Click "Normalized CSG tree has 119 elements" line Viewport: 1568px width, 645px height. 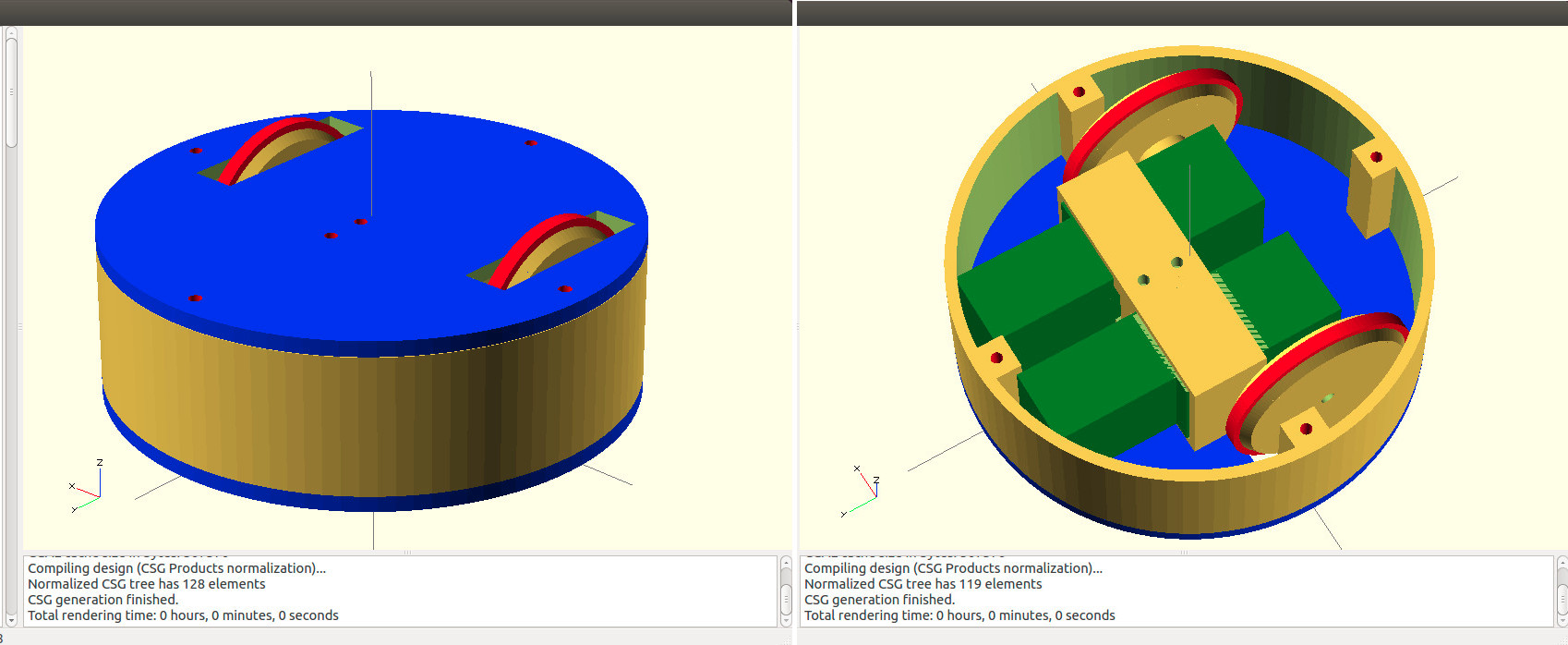pyautogui.click(x=923, y=584)
